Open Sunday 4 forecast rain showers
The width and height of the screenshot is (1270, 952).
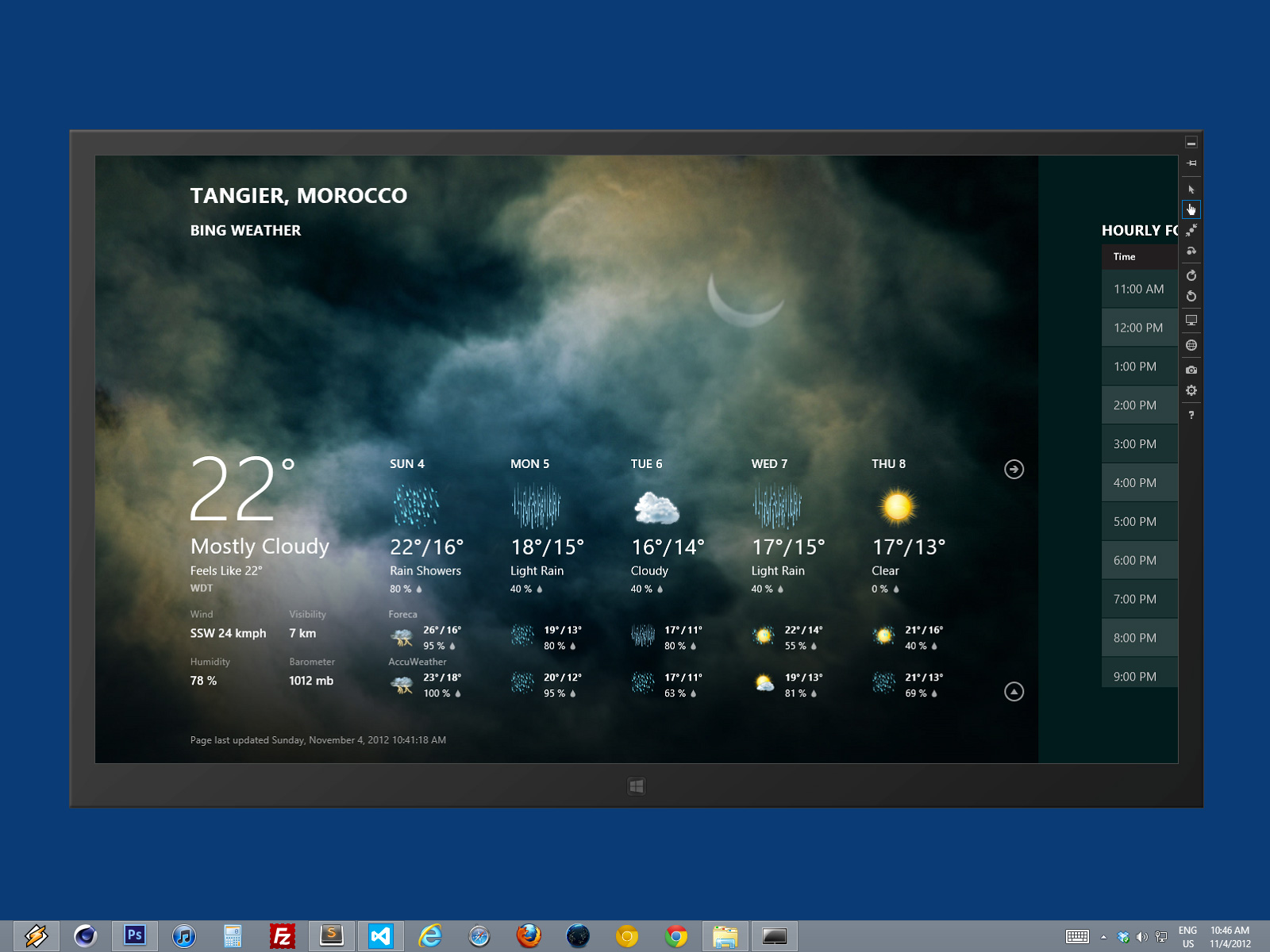[x=426, y=525]
